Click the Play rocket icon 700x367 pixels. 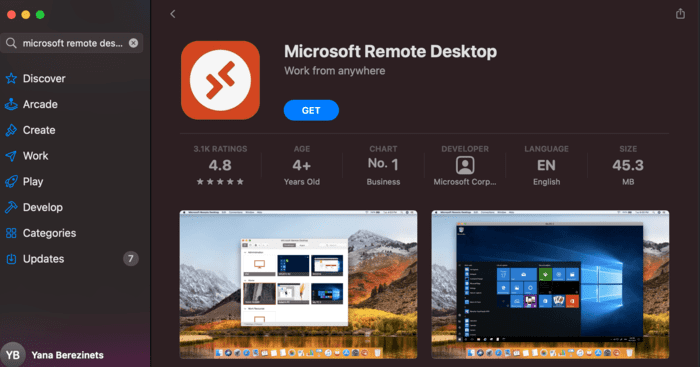click(x=11, y=182)
